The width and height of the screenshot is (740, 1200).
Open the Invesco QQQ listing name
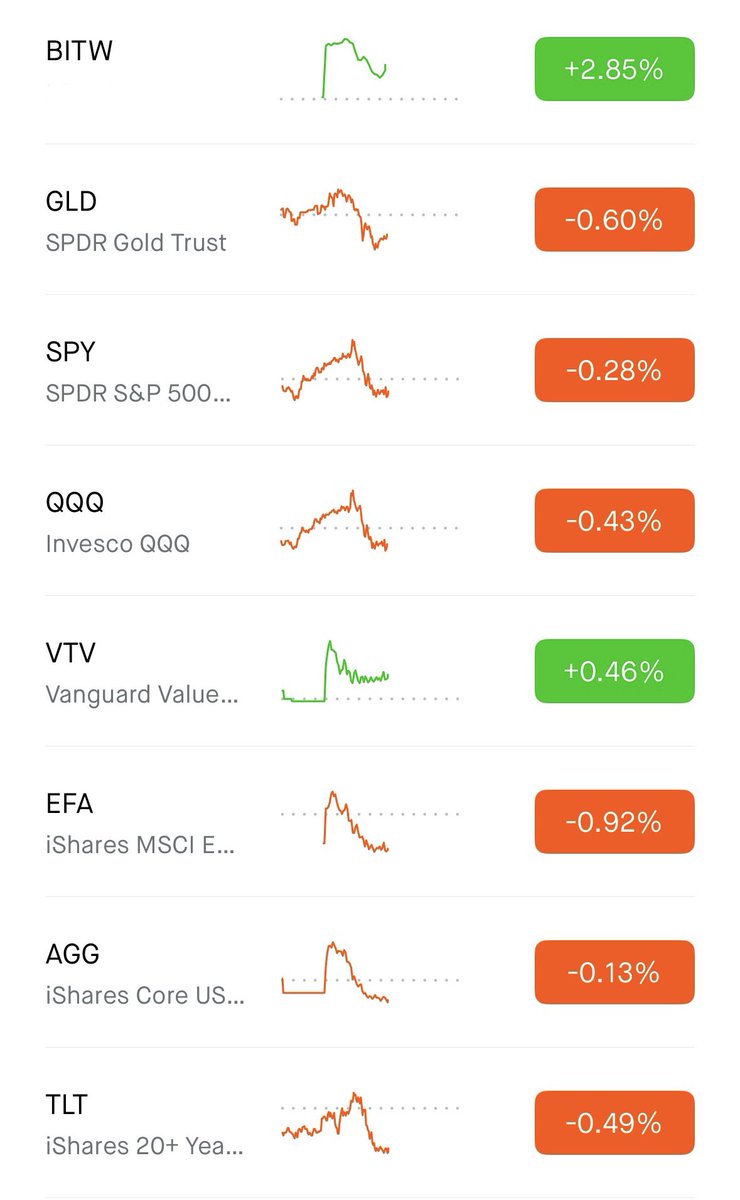(118, 544)
